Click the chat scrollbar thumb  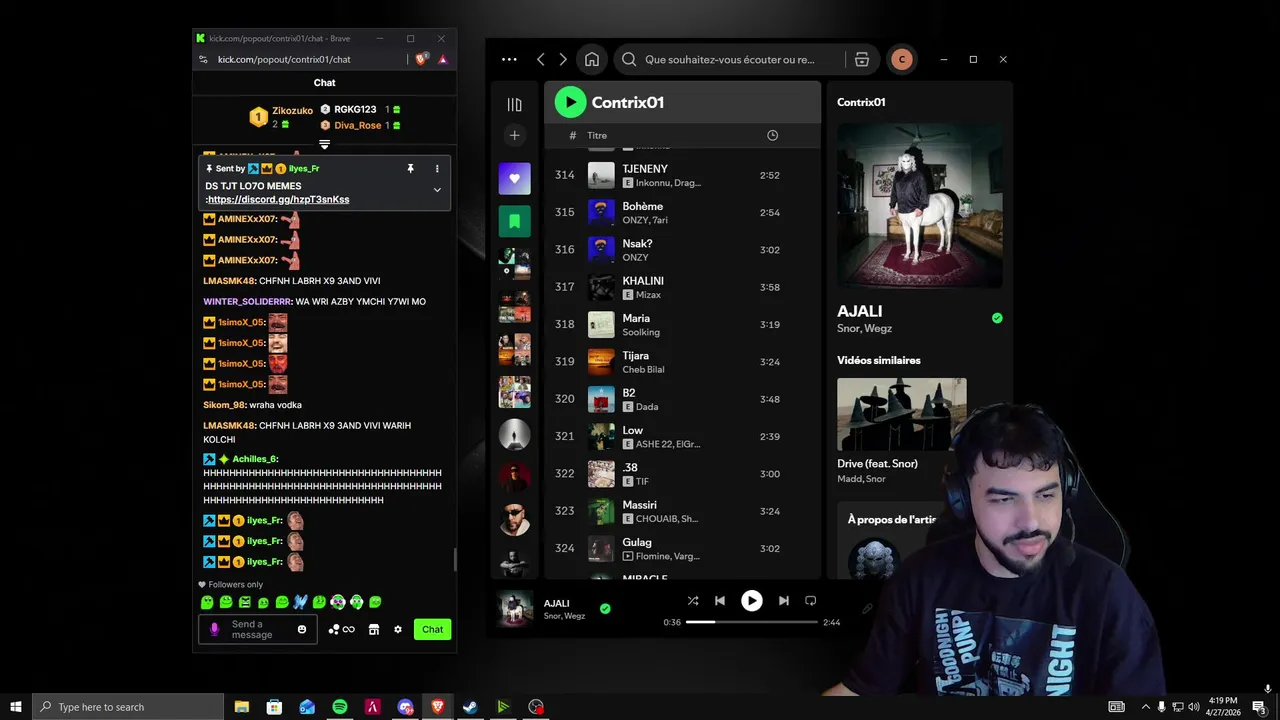pyautogui.click(x=455, y=560)
